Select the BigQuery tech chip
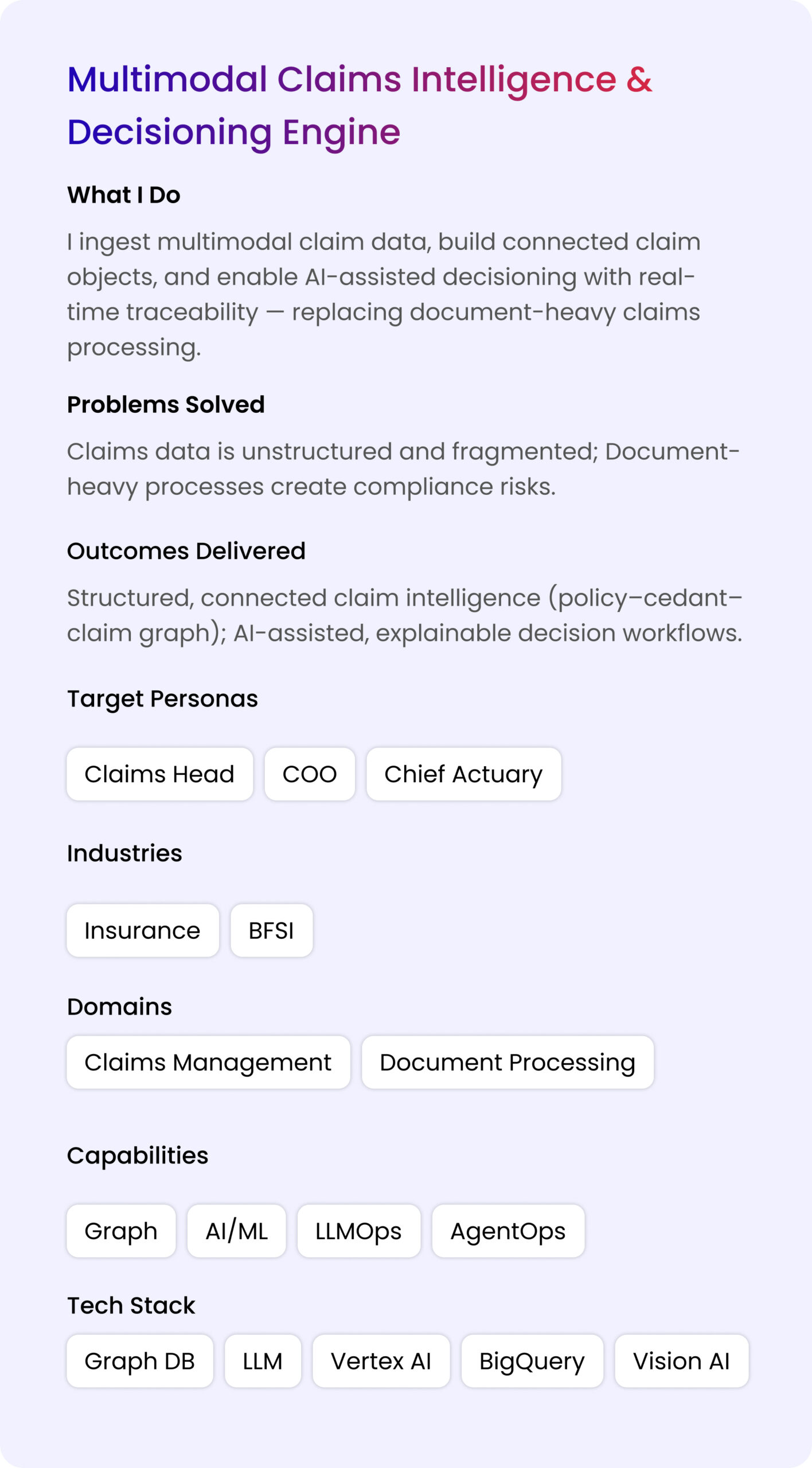 point(532,1361)
